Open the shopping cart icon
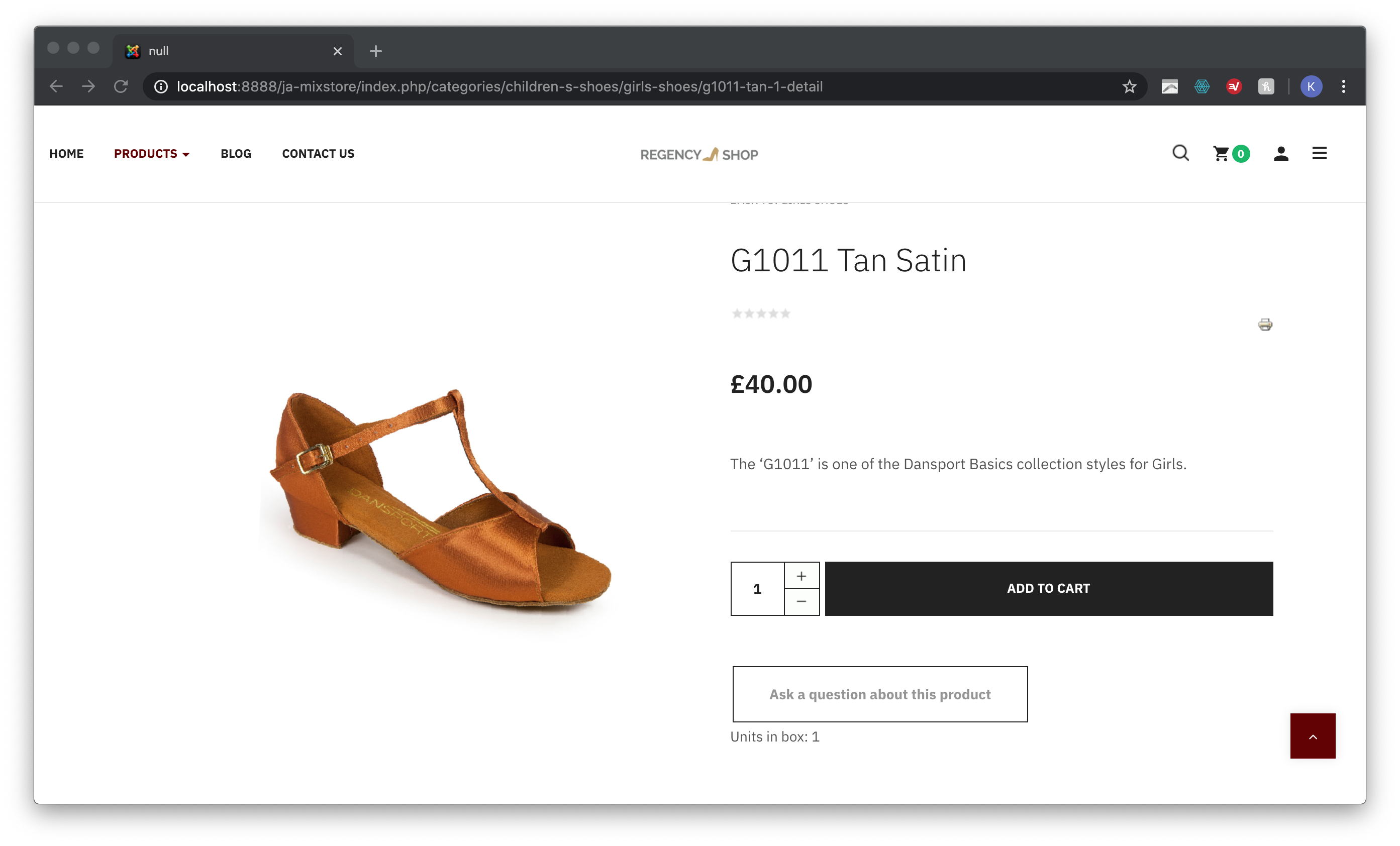Screen dimensions: 1400x846 point(1221,153)
